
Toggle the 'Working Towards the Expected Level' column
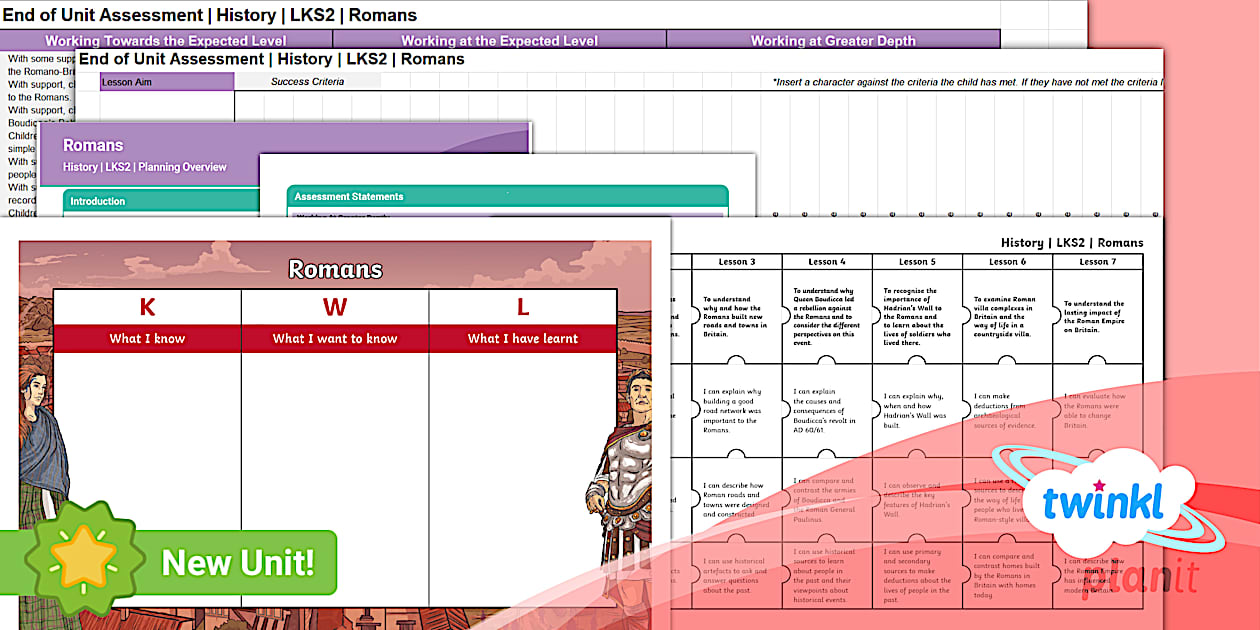166,40
